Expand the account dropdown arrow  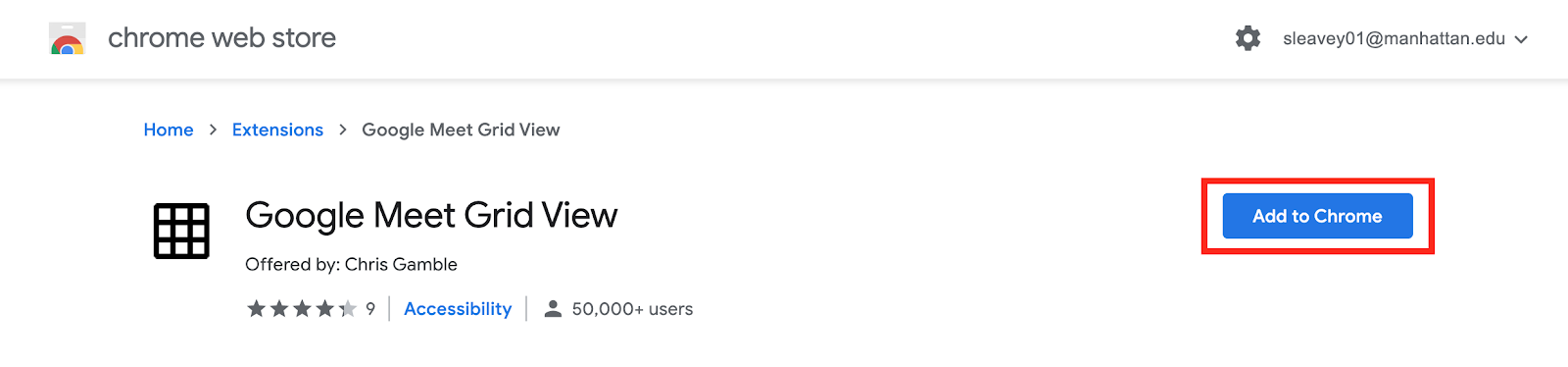point(1521,40)
